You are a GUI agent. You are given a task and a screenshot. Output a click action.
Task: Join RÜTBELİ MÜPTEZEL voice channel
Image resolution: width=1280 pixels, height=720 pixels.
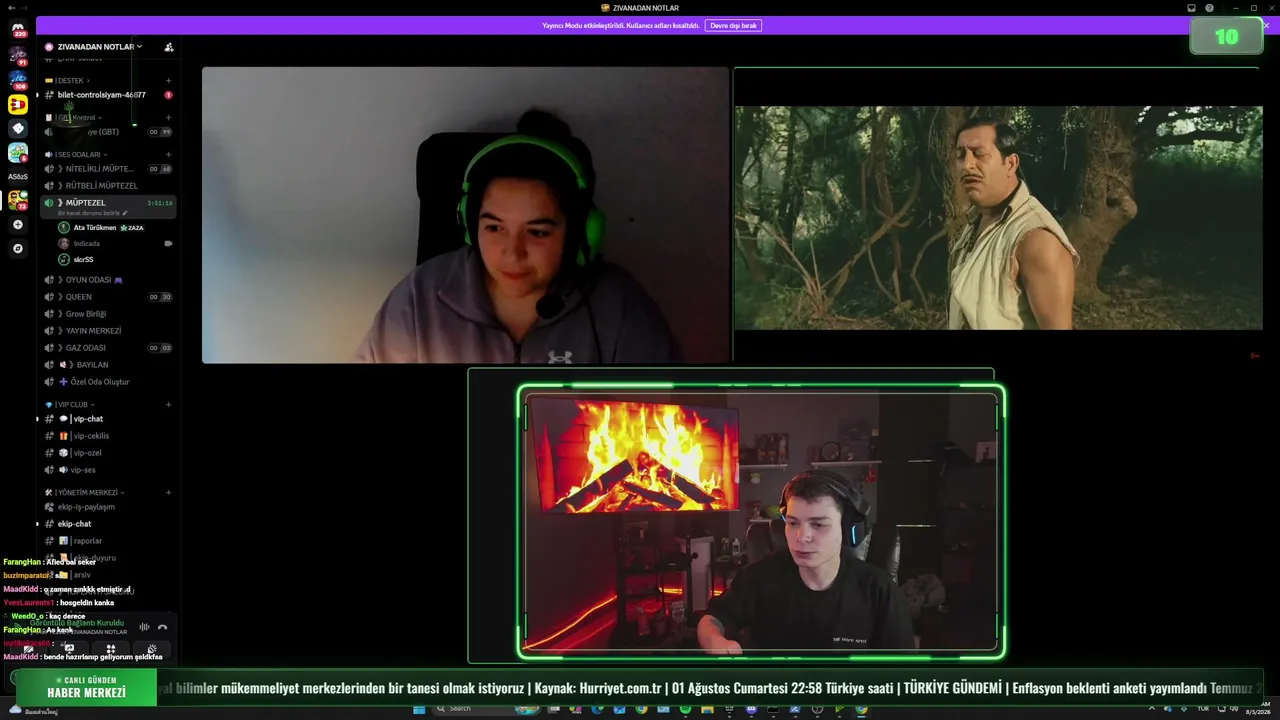click(x=108, y=186)
